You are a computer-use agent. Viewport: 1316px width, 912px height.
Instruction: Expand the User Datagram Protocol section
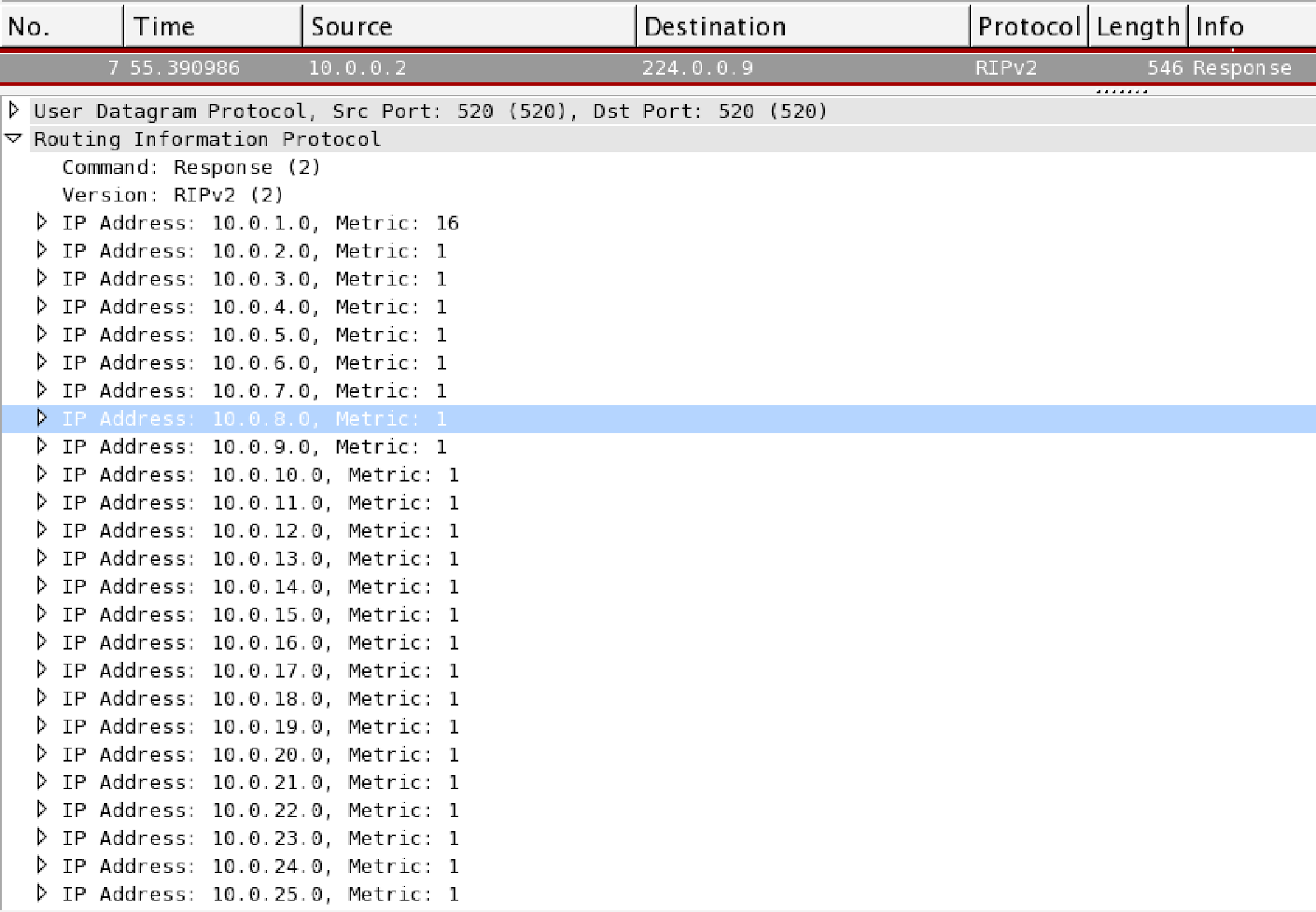12,111
